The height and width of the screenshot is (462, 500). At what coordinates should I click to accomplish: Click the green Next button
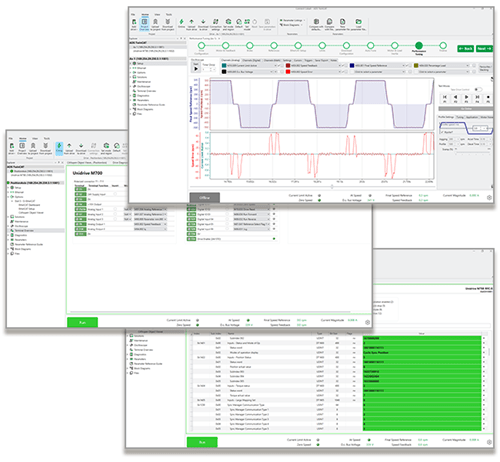point(484,49)
